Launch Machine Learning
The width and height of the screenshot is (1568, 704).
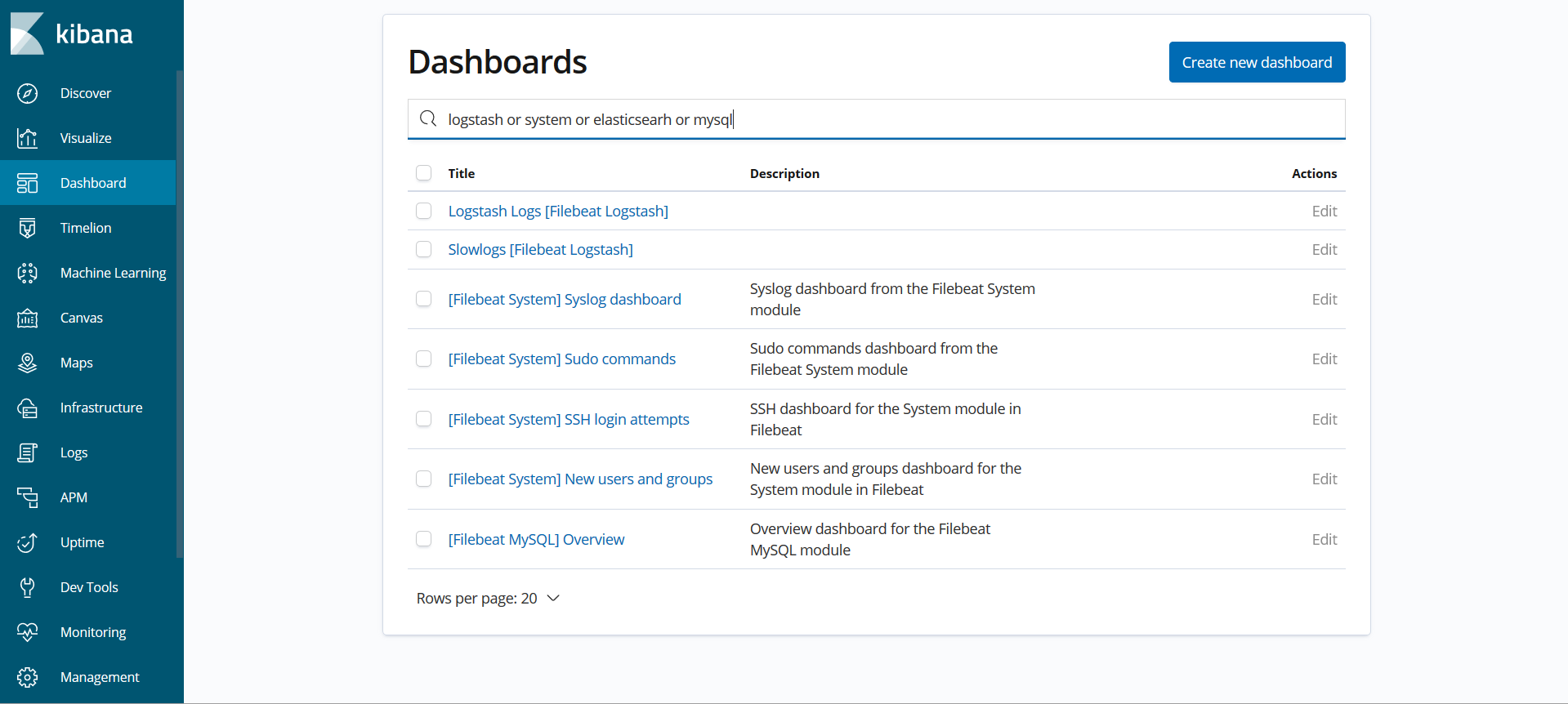point(113,273)
